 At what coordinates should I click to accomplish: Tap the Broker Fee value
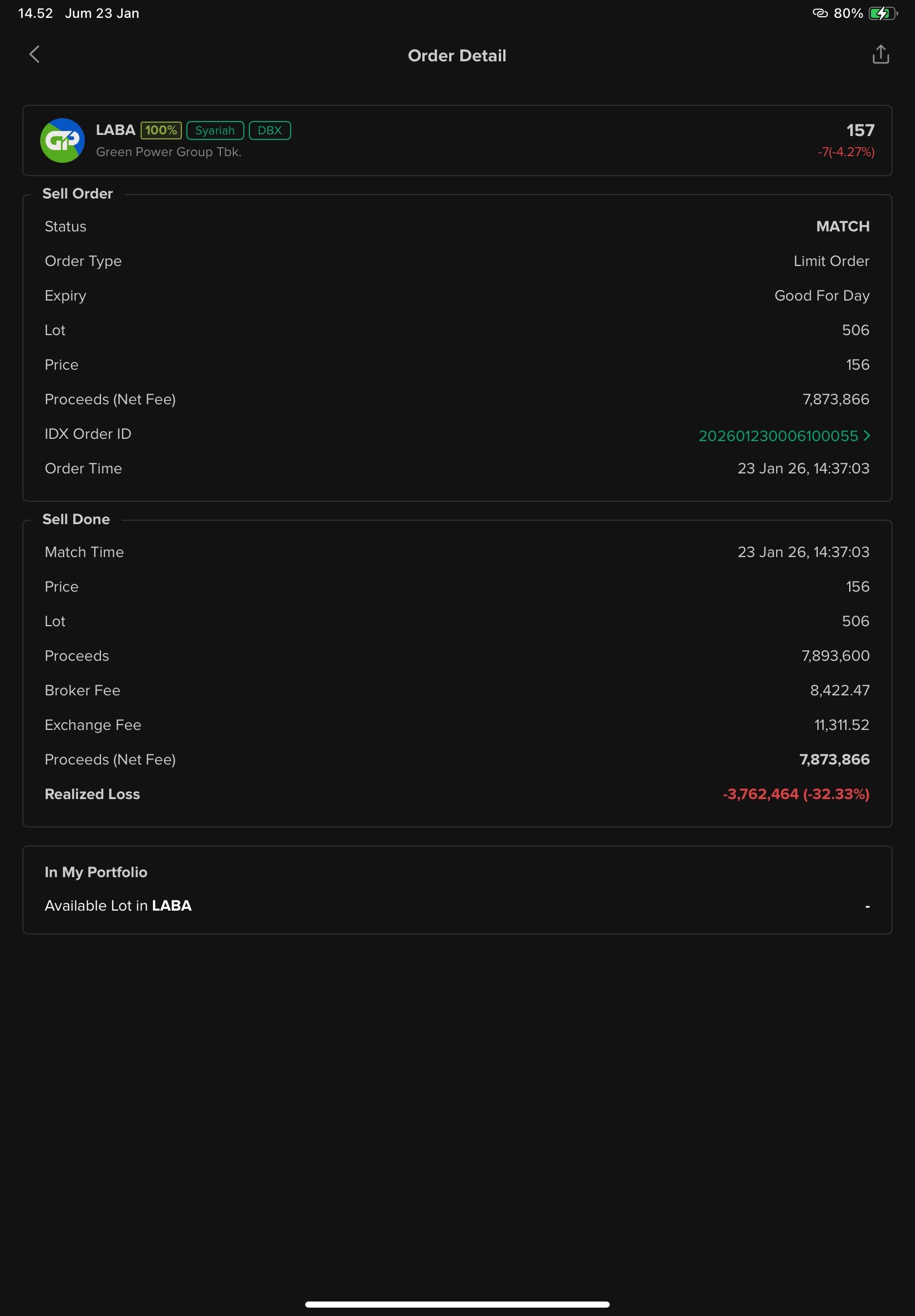tap(839, 690)
